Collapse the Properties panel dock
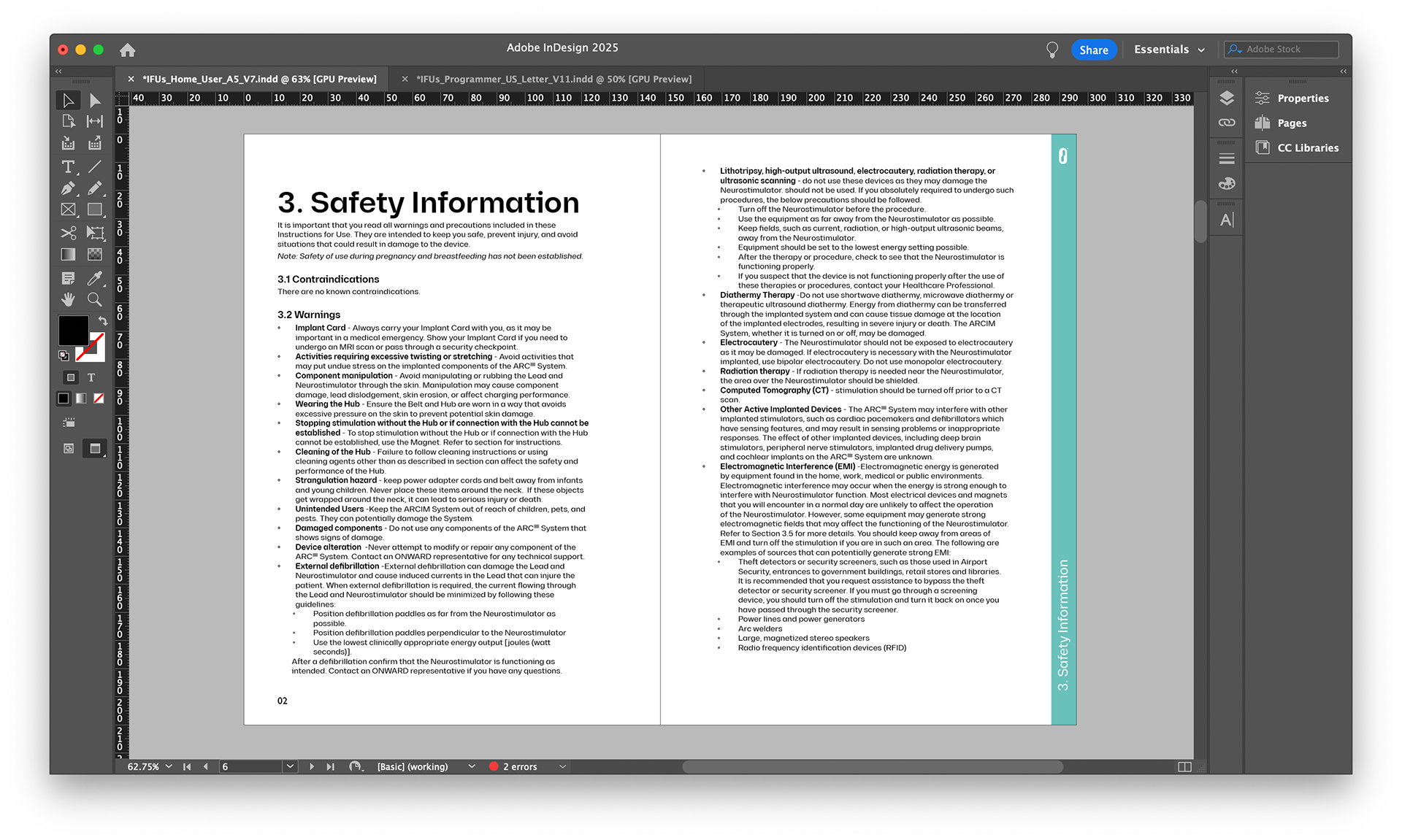Image resolution: width=1402 pixels, height=840 pixels. click(x=1343, y=72)
